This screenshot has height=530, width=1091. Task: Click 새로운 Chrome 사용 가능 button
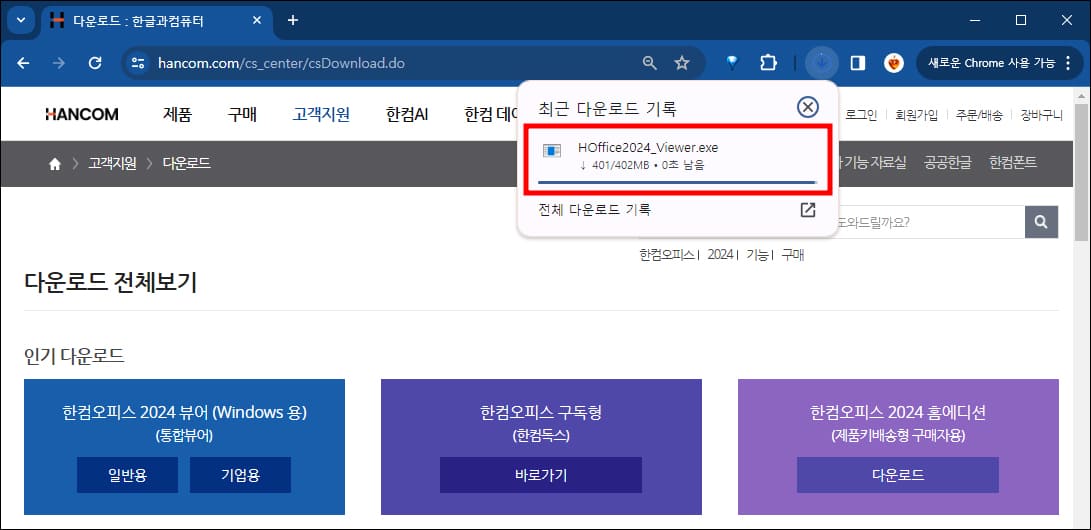click(x=992, y=63)
